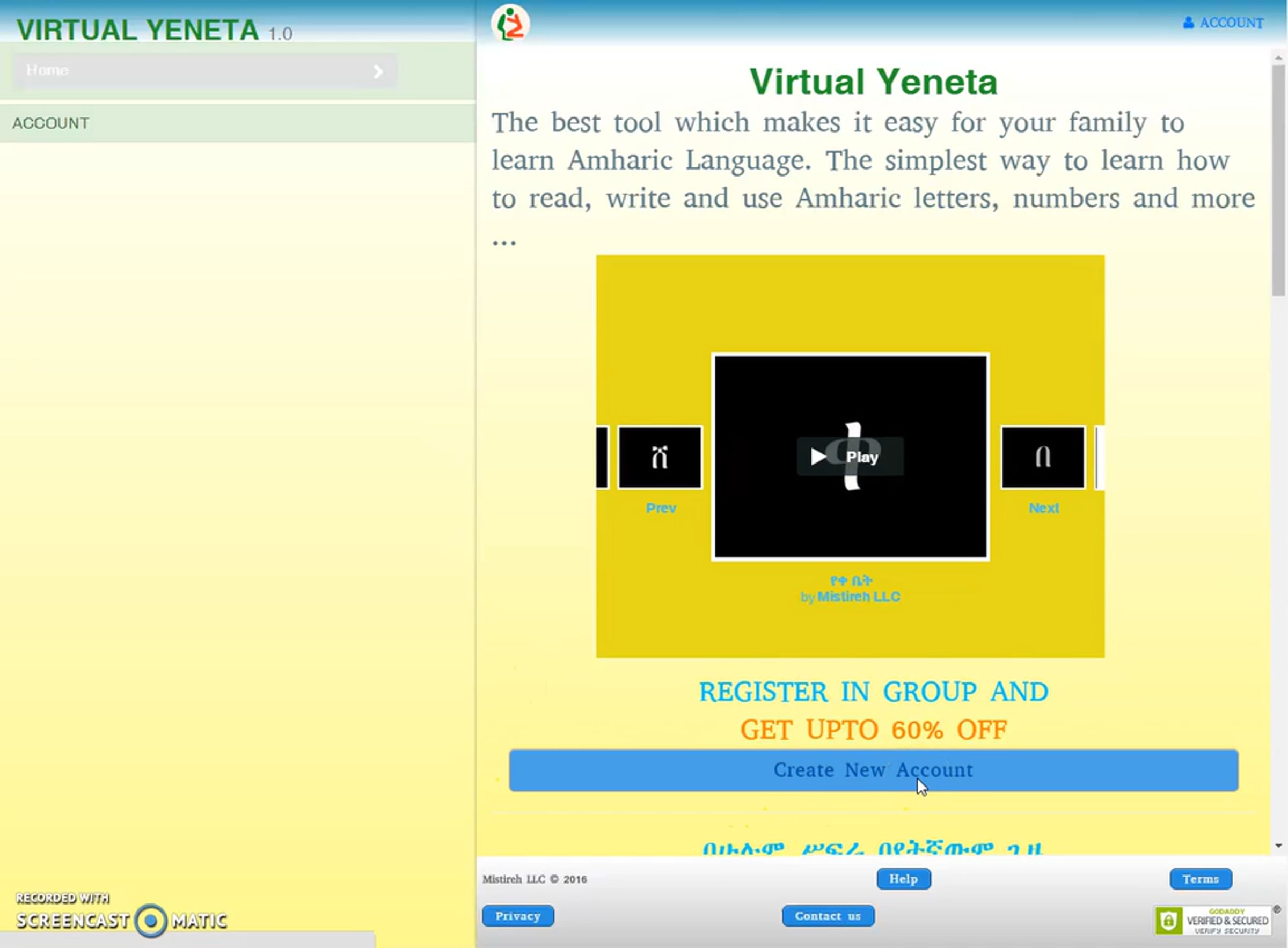Click the Prev link in the video carousel
Screen dimensions: 1288x948
[x=661, y=509]
